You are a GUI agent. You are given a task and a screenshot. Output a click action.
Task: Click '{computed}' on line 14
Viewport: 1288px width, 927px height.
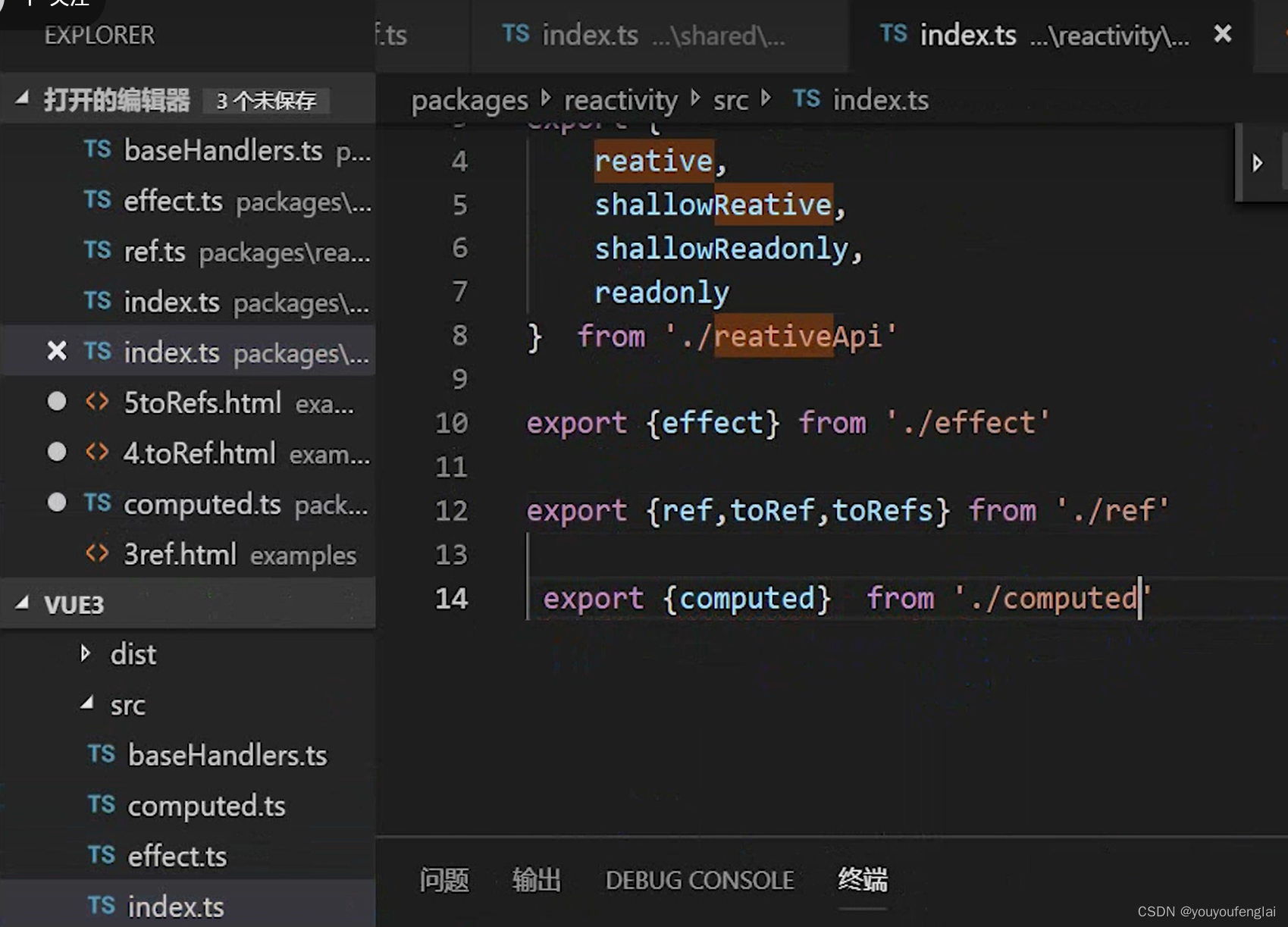747,599
